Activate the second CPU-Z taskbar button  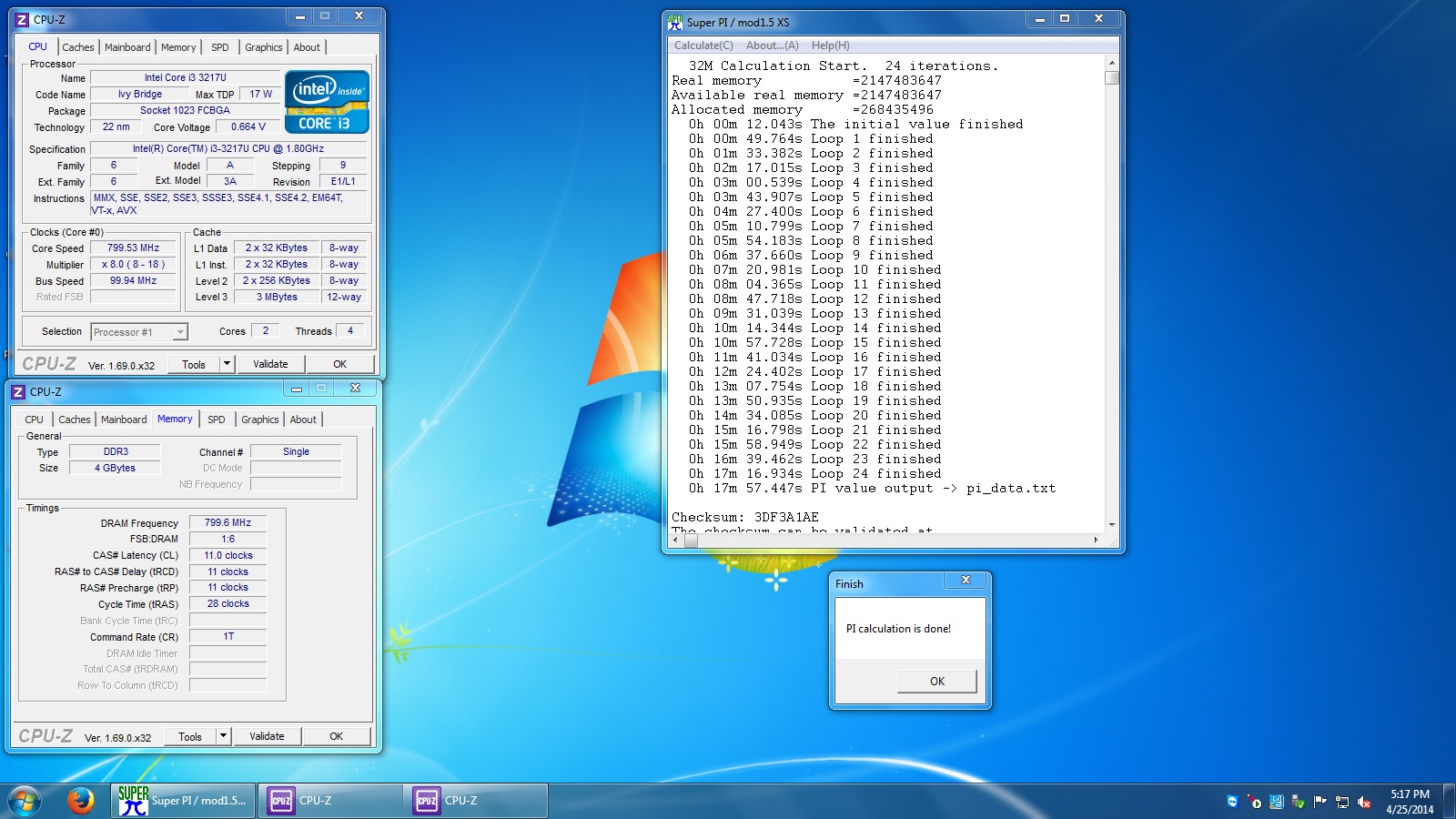click(476, 801)
